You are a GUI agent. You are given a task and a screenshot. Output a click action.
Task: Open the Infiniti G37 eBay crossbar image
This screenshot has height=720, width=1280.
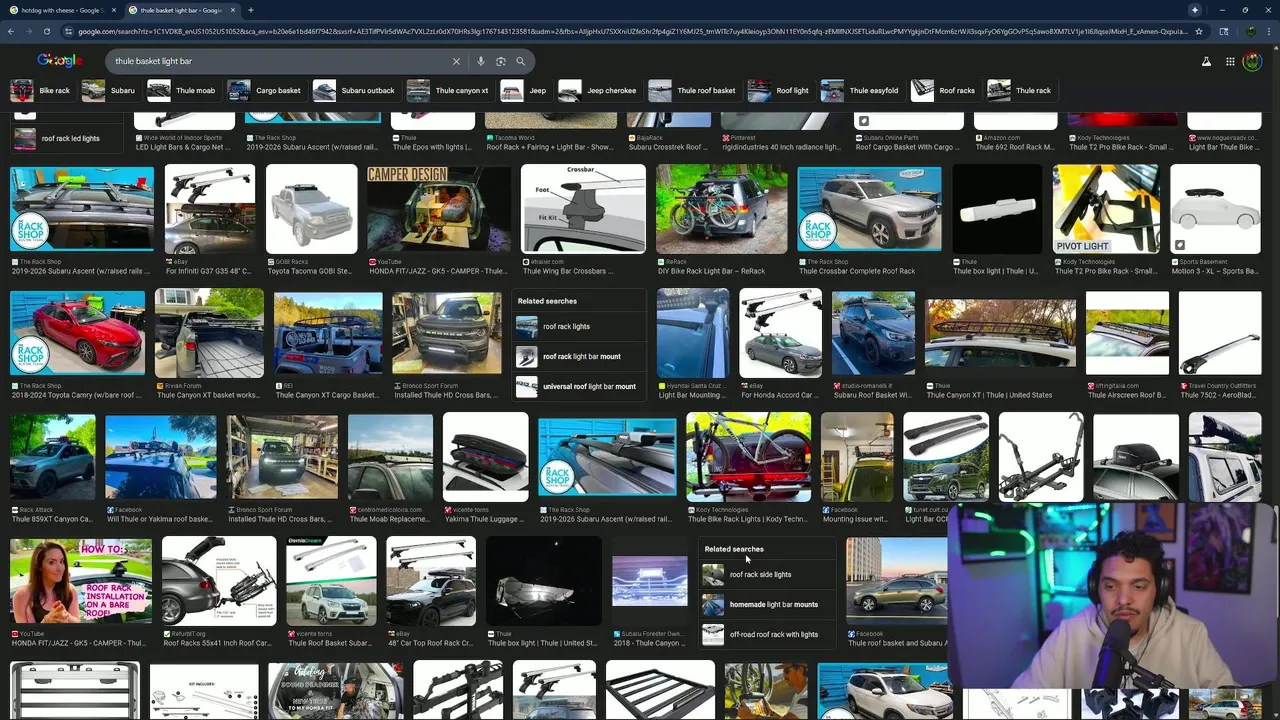point(210,209)
